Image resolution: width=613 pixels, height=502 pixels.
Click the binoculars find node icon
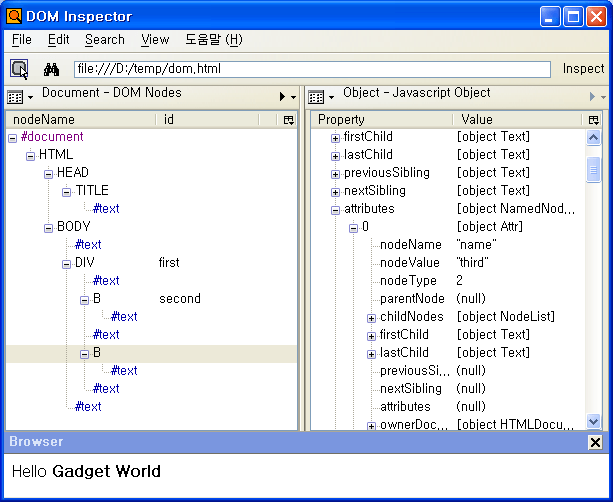coord(52,69)
